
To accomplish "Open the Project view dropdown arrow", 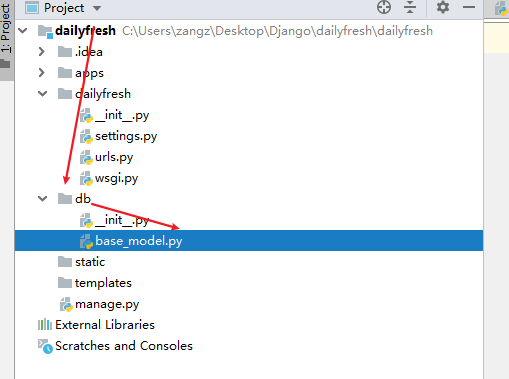I will point(97,8).
